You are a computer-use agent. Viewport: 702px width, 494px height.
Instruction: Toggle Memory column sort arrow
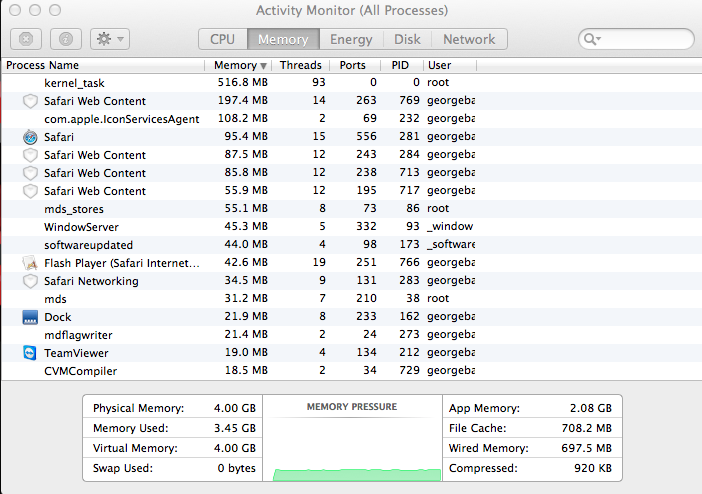coord(263,66)
